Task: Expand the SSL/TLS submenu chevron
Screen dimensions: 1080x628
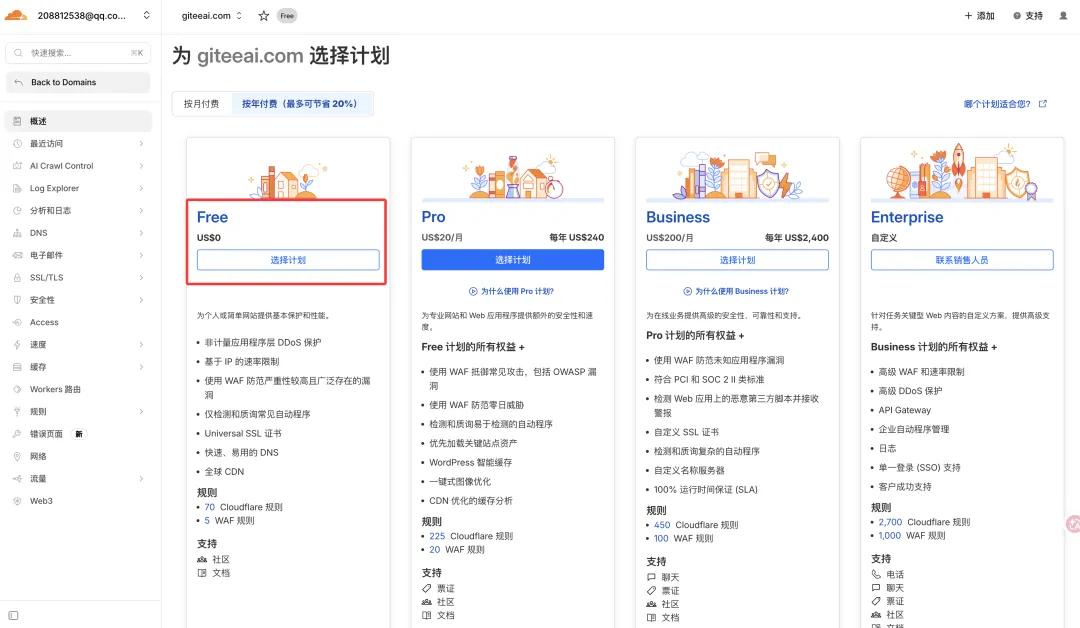Action: click(x=141, y=278)
